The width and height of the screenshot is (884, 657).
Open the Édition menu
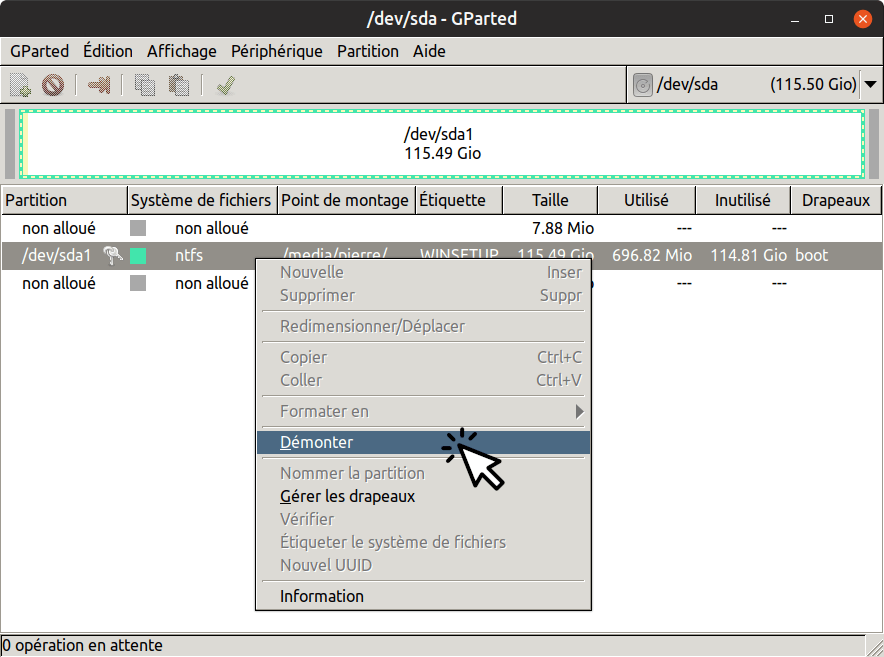(x=108, y=51)
